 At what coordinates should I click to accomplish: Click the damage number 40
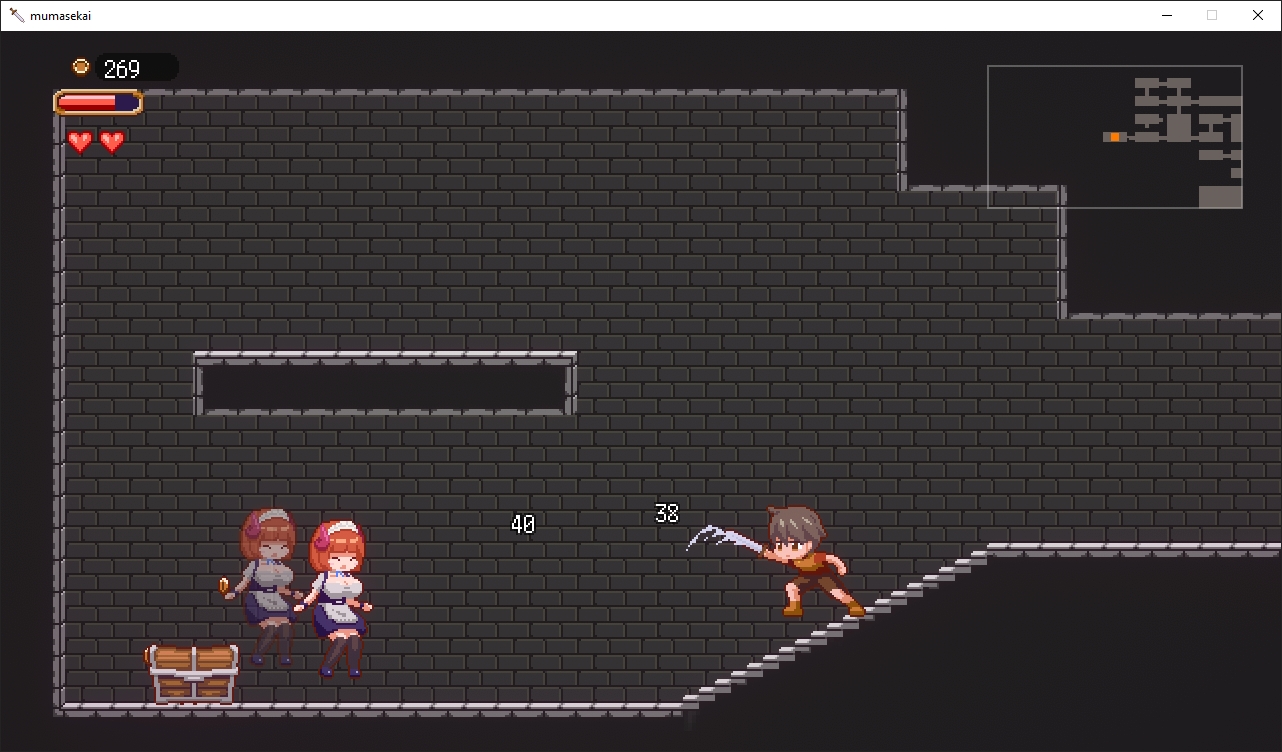[523, 524]
